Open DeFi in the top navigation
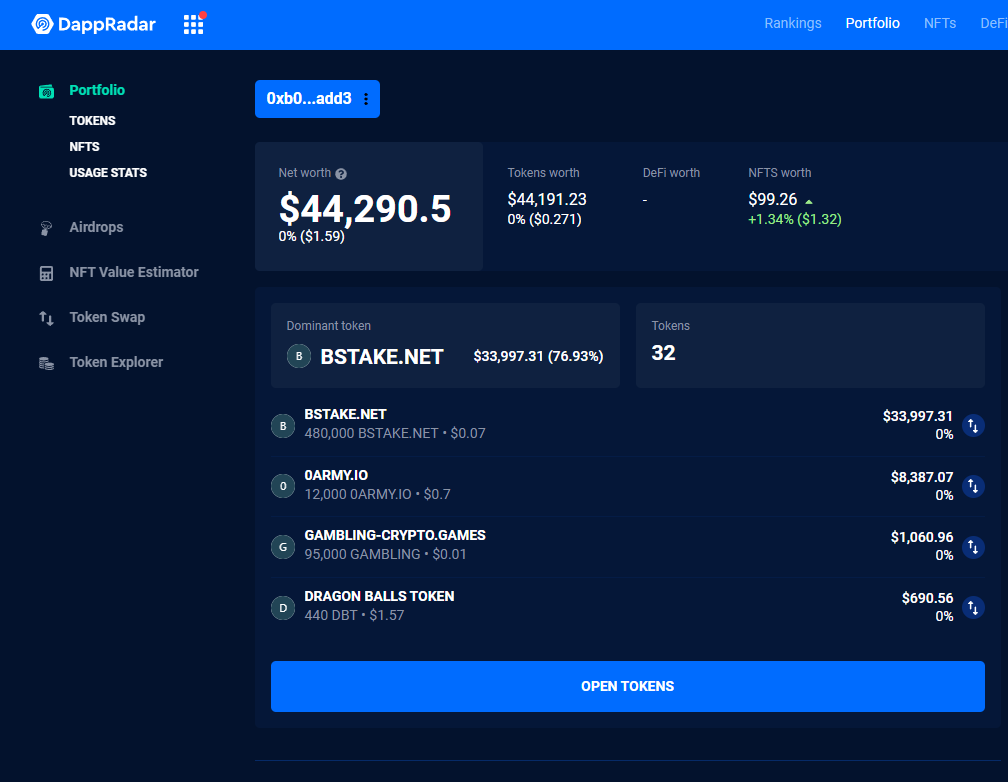 [x=993, y=23]
